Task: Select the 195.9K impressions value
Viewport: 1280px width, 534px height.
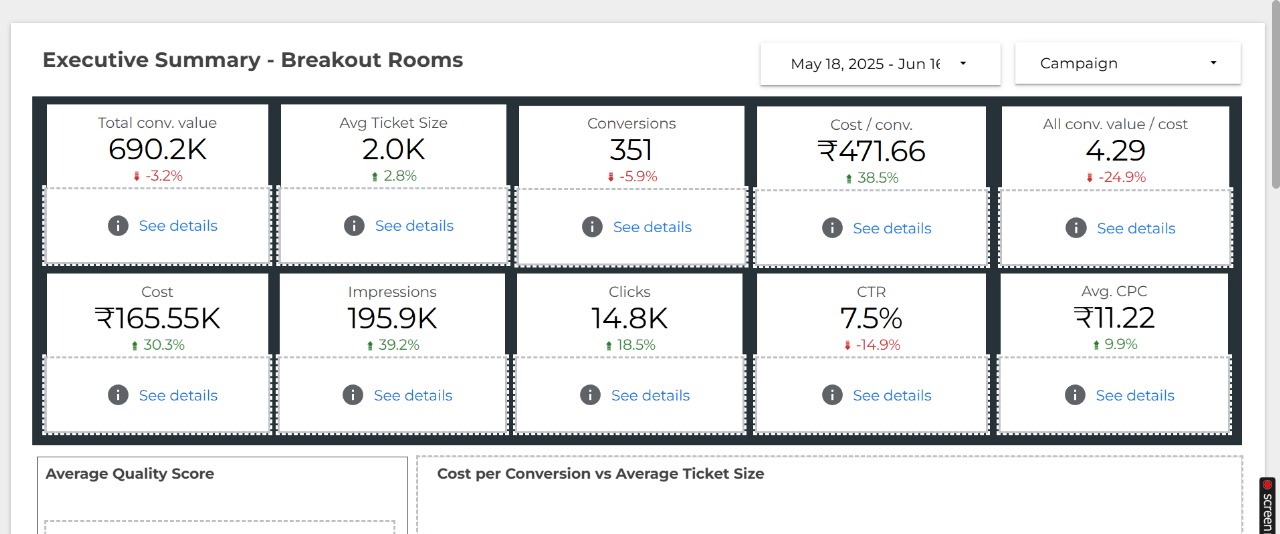Action: (392, 318)
